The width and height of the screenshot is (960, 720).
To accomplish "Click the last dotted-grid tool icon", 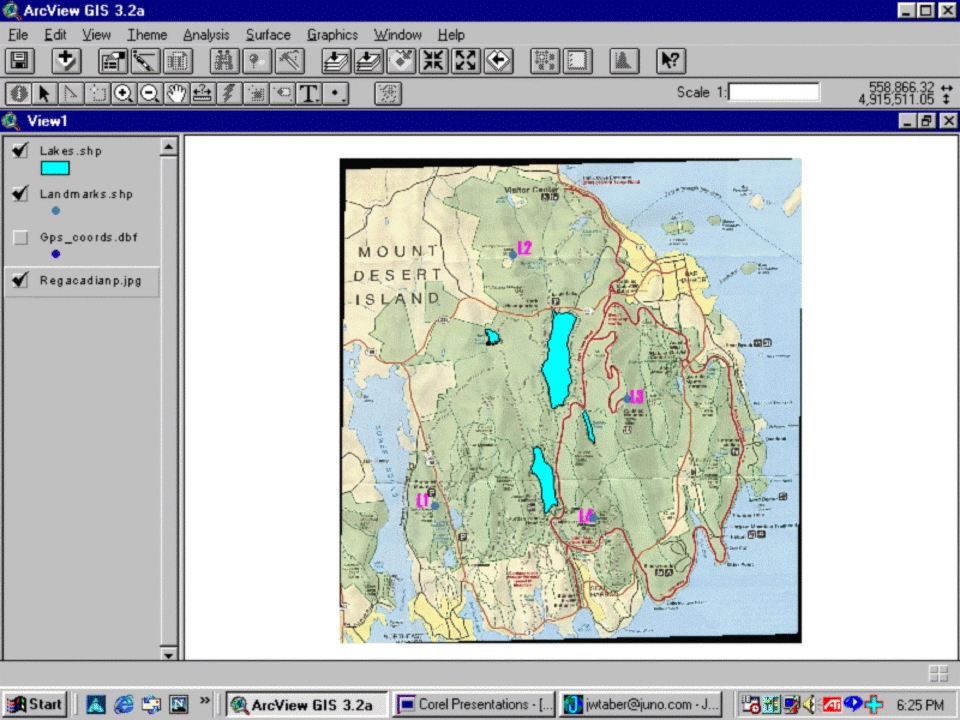I will point(388,93).
